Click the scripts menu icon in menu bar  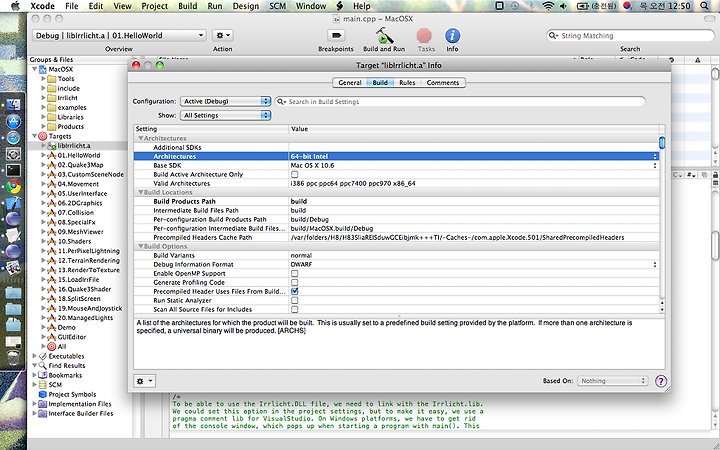(340, 6)
